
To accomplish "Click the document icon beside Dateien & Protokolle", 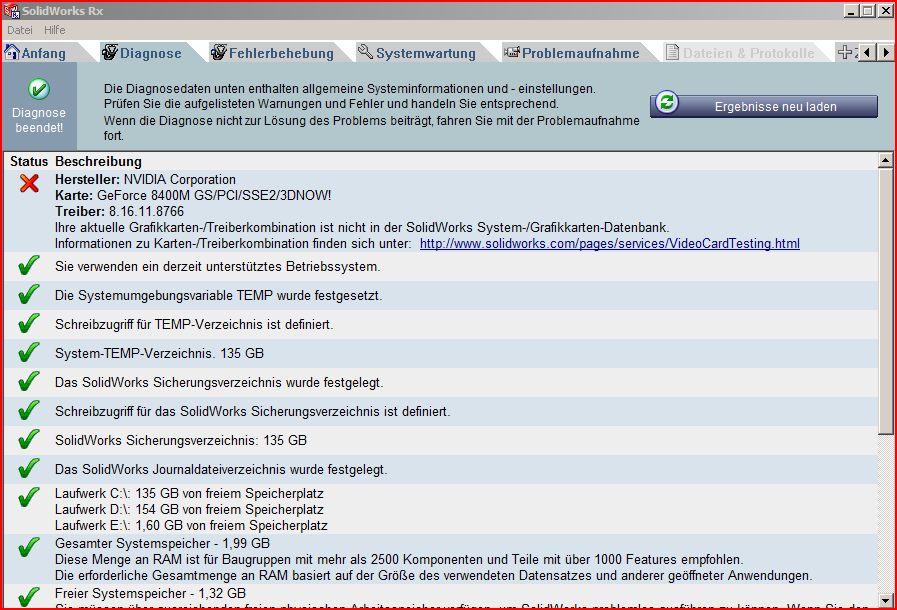I will [672, 52].
